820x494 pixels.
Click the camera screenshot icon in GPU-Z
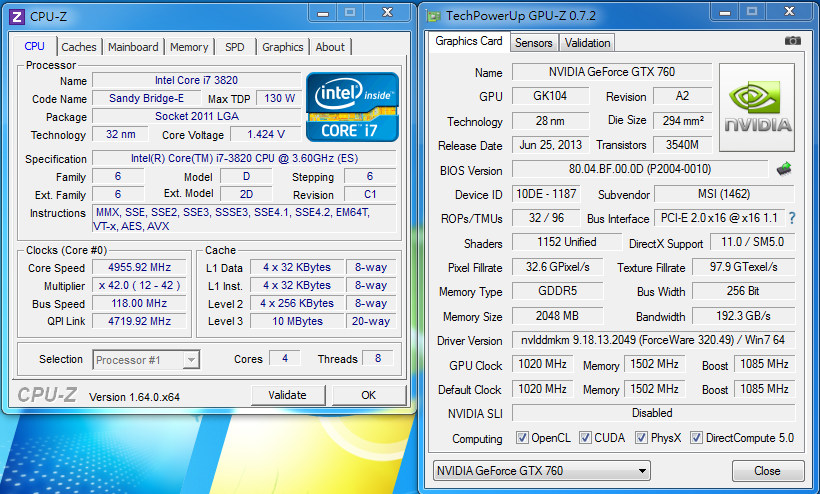pyautogui.click(x=792, y=41)
